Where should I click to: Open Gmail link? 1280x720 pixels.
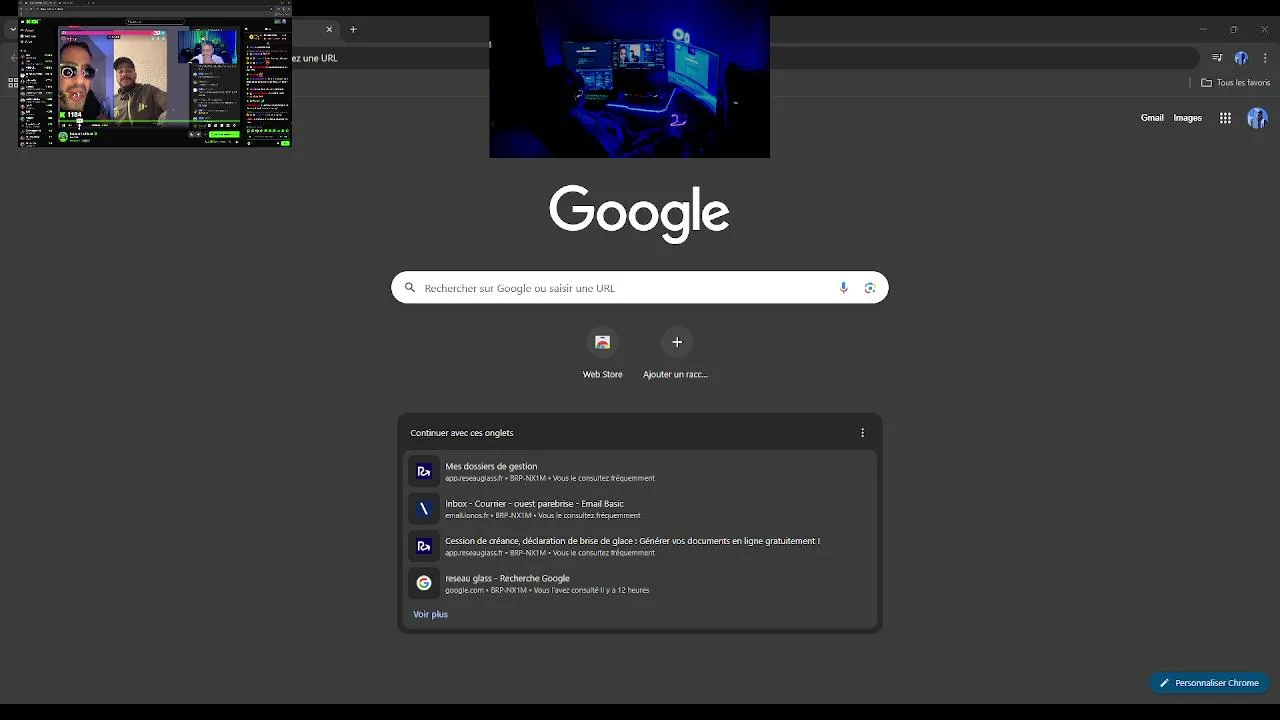pos(1152,118)
